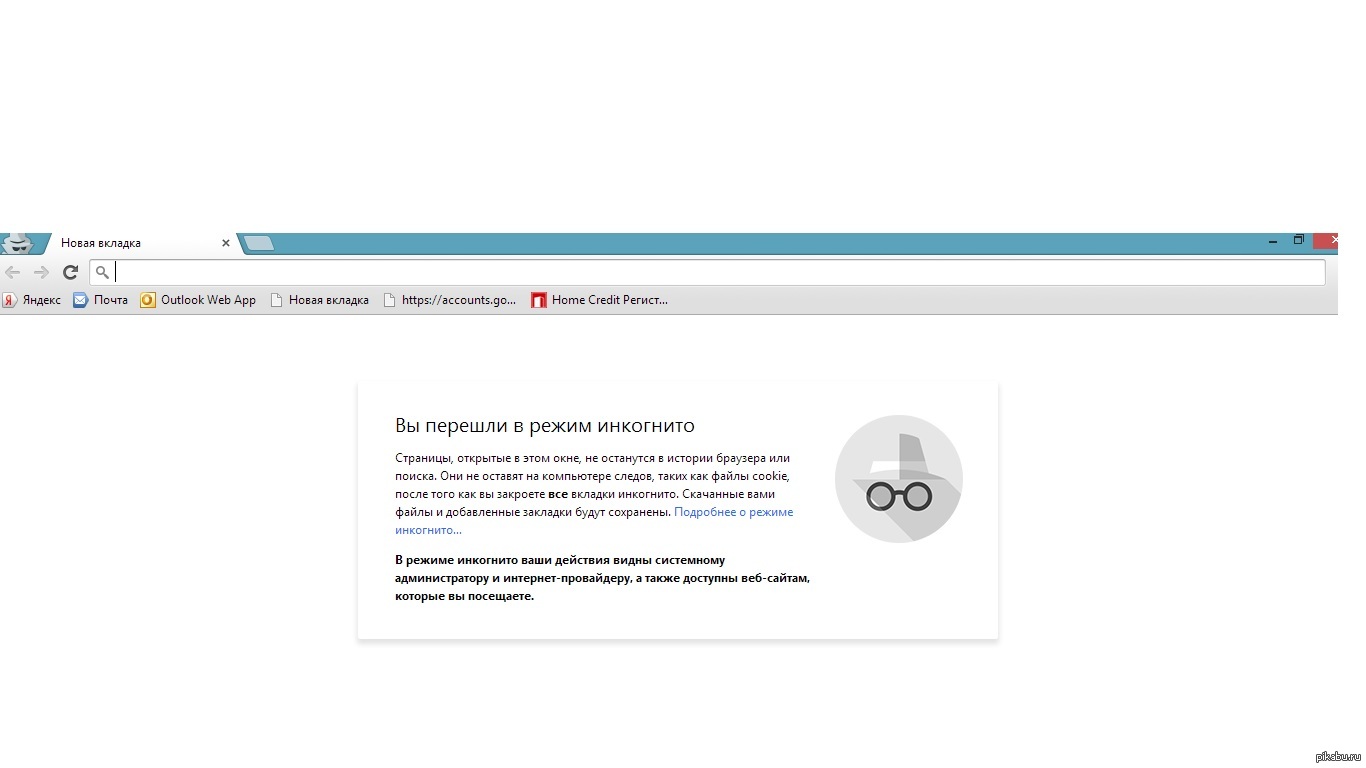Select the Новая вкладка browser tab
Screen dimensions: 1366x768
pos(120,243)
